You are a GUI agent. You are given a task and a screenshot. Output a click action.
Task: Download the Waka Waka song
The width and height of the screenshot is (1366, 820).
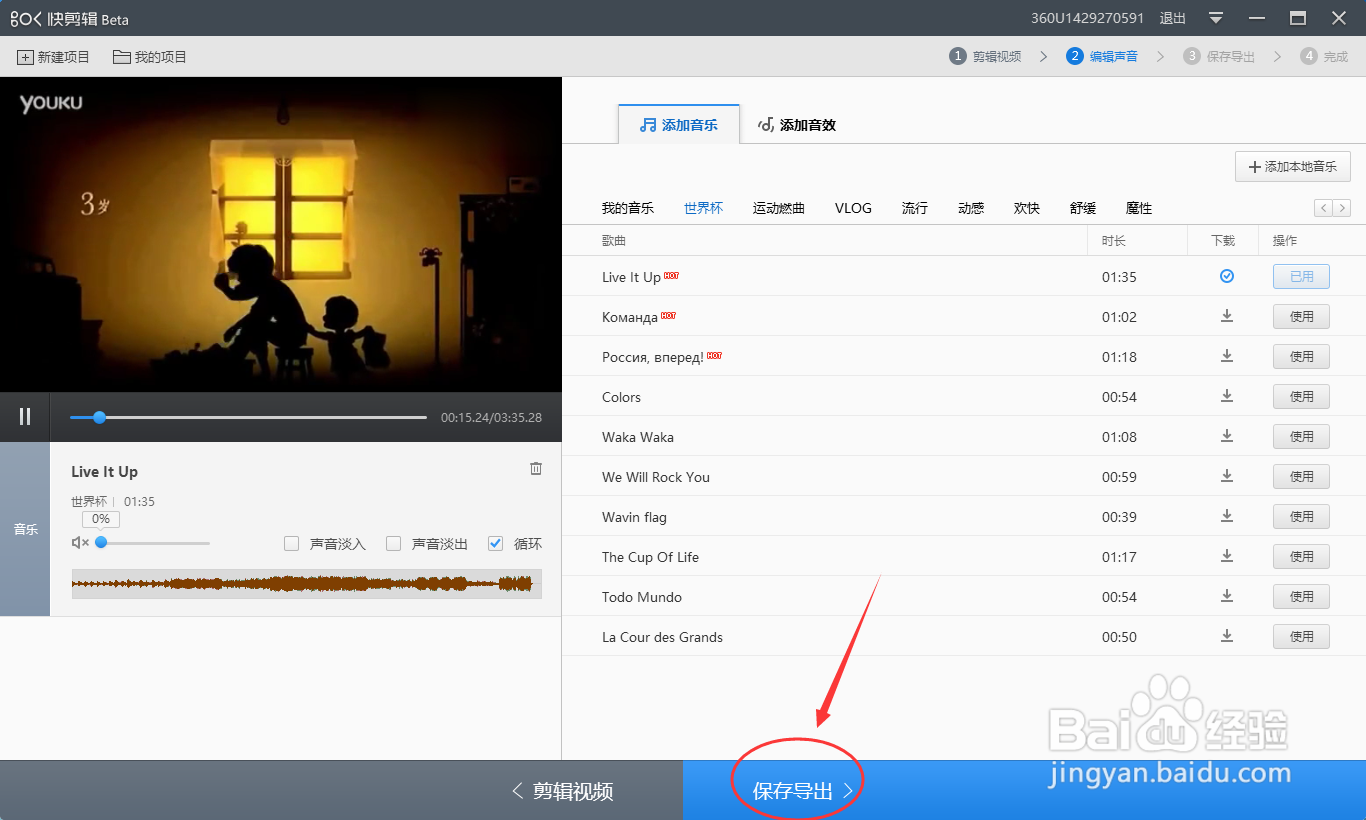[x=1227, y=436]
